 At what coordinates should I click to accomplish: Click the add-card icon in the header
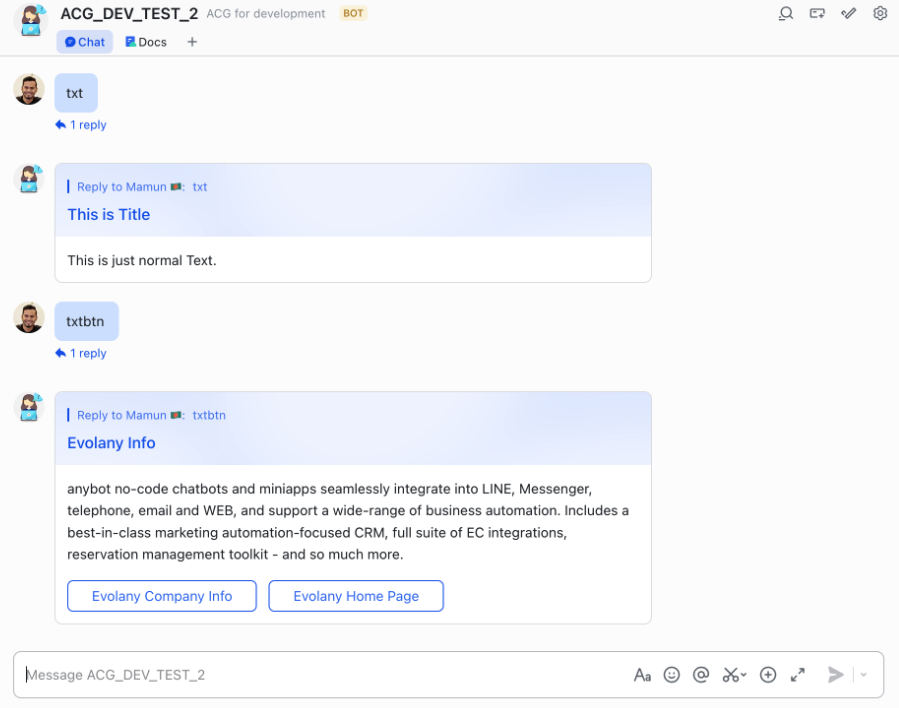(x=817, y=14)
